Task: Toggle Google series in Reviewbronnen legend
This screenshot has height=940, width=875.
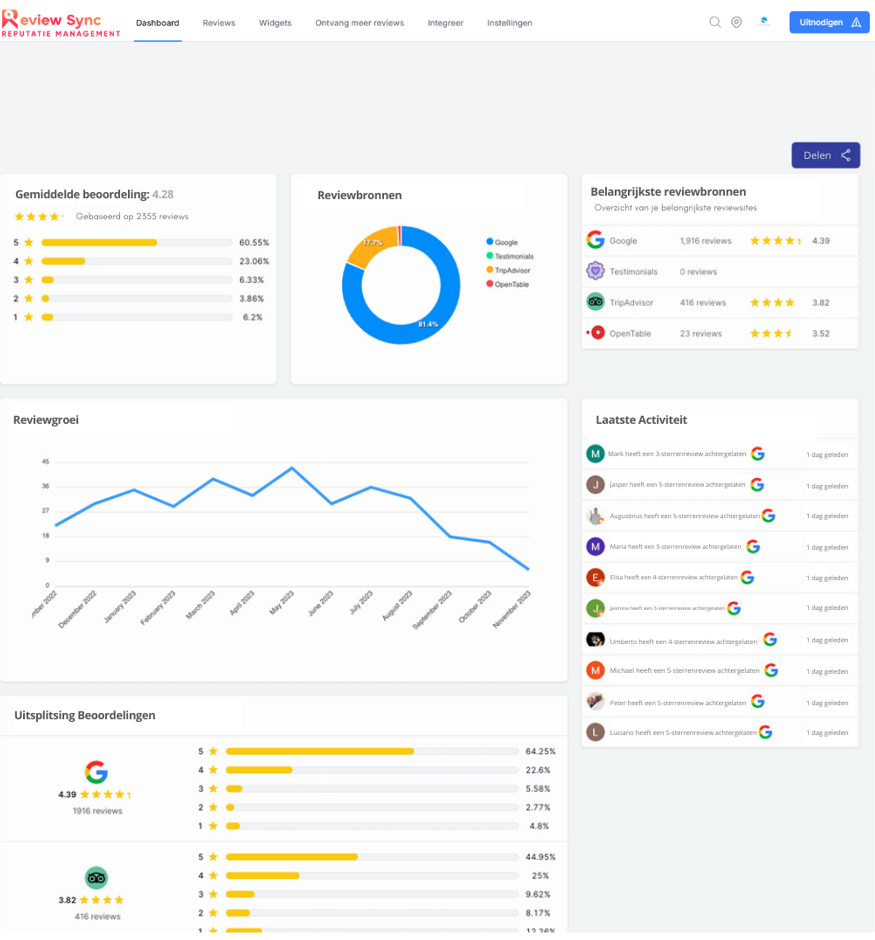Action: click(x=506, y=242)
